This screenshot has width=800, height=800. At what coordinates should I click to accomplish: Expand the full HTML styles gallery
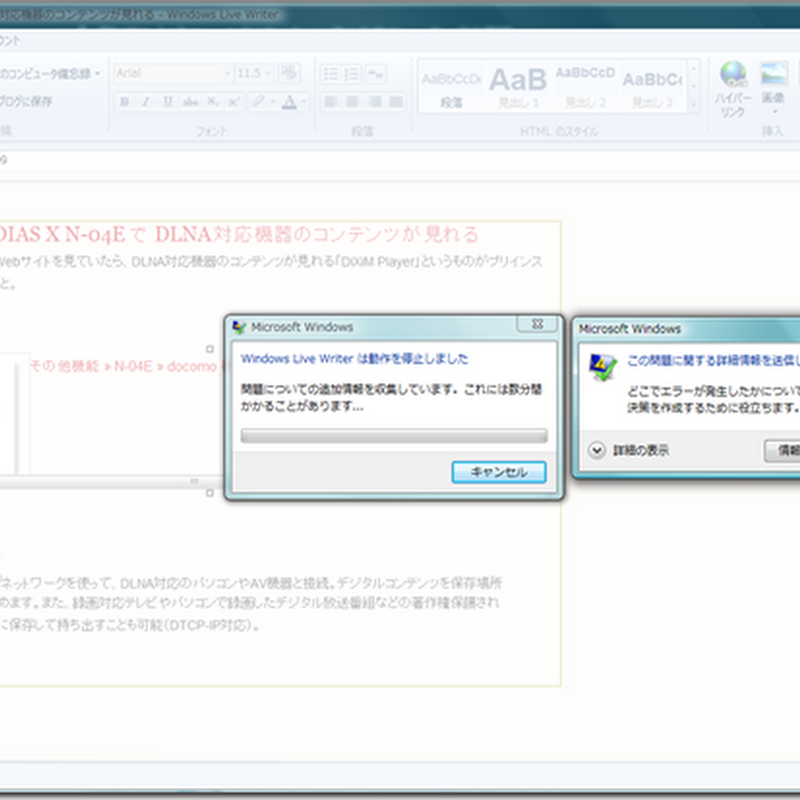point(693,105)
